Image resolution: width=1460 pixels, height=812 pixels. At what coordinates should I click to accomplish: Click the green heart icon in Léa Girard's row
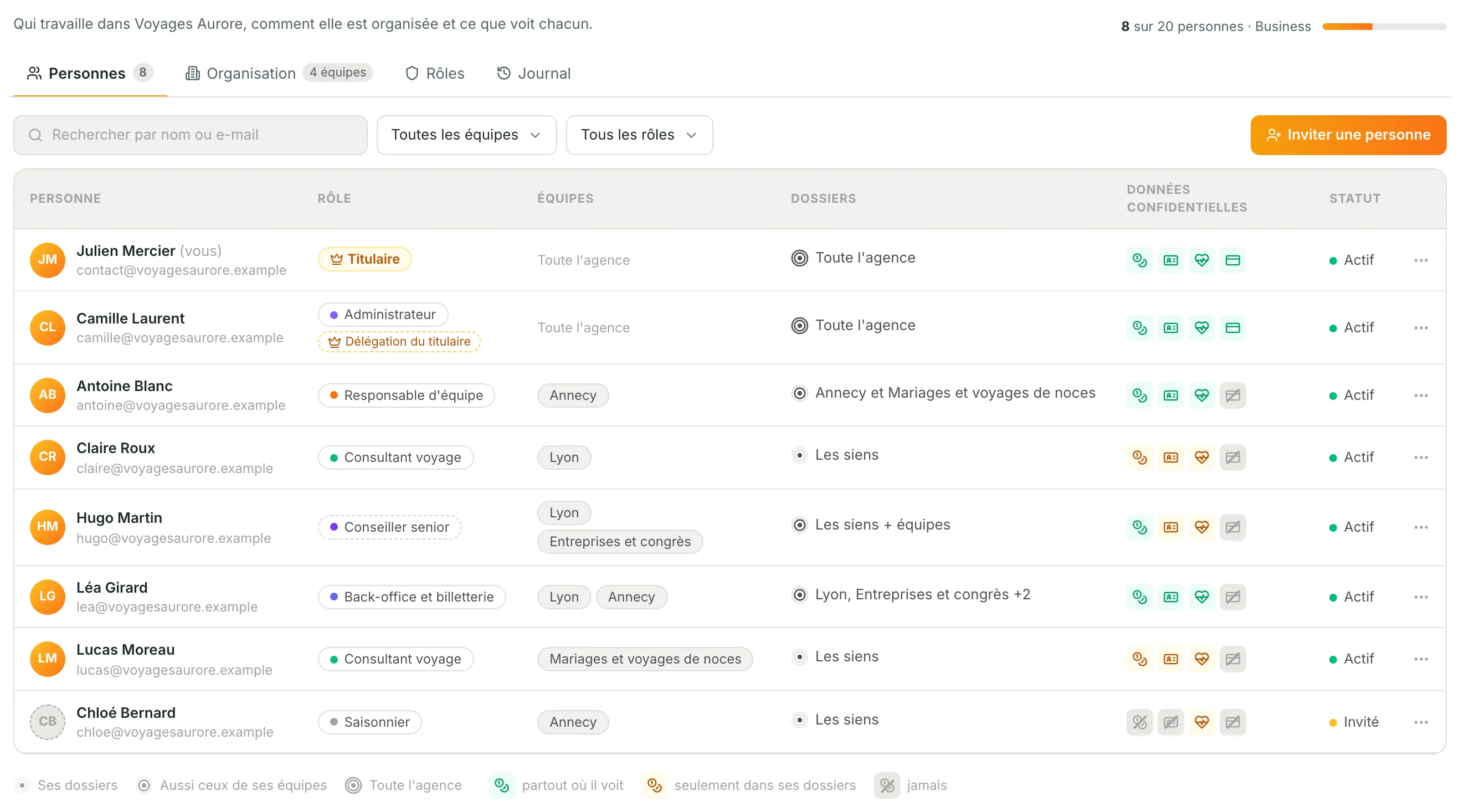[1201, 597]
